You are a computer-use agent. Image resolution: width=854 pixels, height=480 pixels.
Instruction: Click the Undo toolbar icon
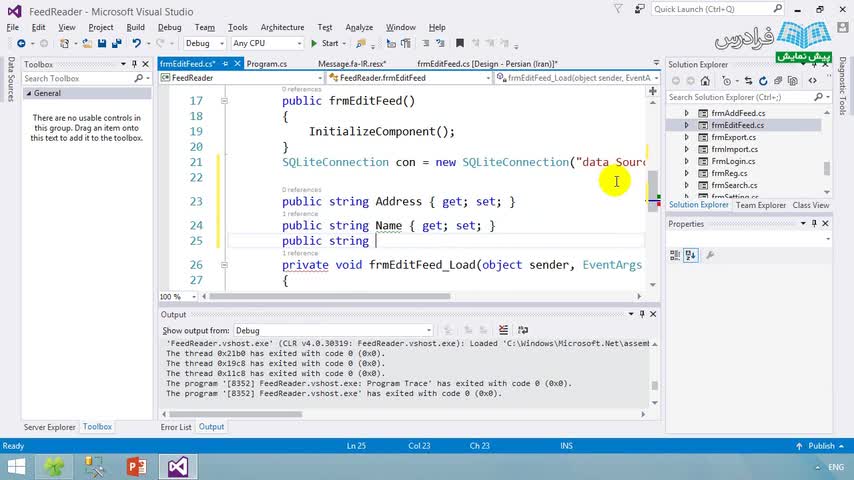136,43
